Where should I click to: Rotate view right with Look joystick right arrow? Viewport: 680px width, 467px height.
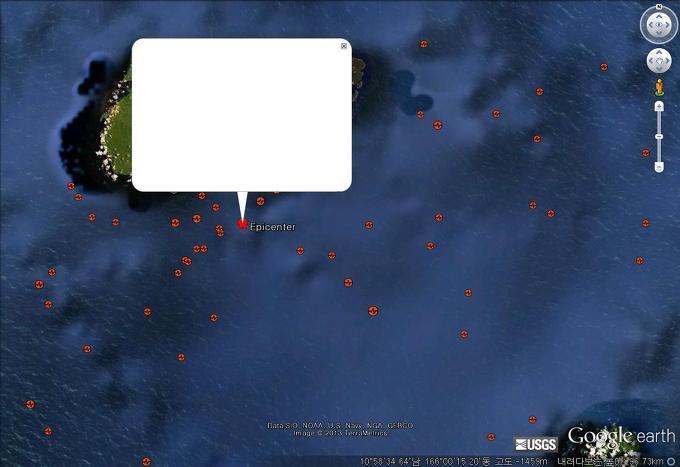(668, 25)
